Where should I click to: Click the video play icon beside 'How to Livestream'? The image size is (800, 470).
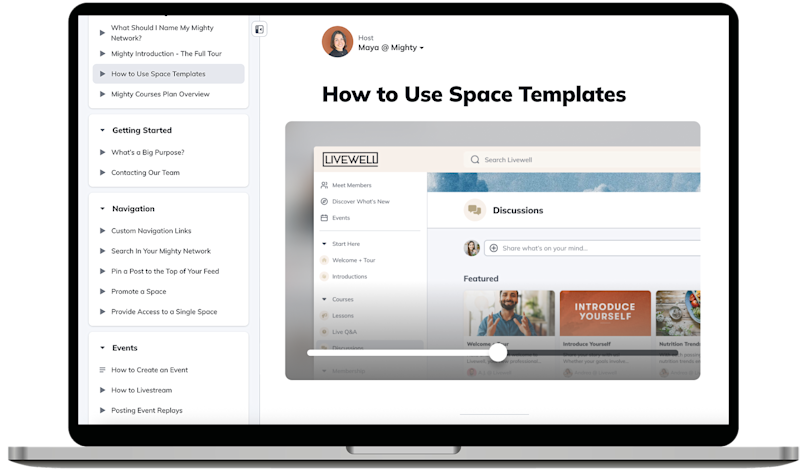tap(102, 390)
